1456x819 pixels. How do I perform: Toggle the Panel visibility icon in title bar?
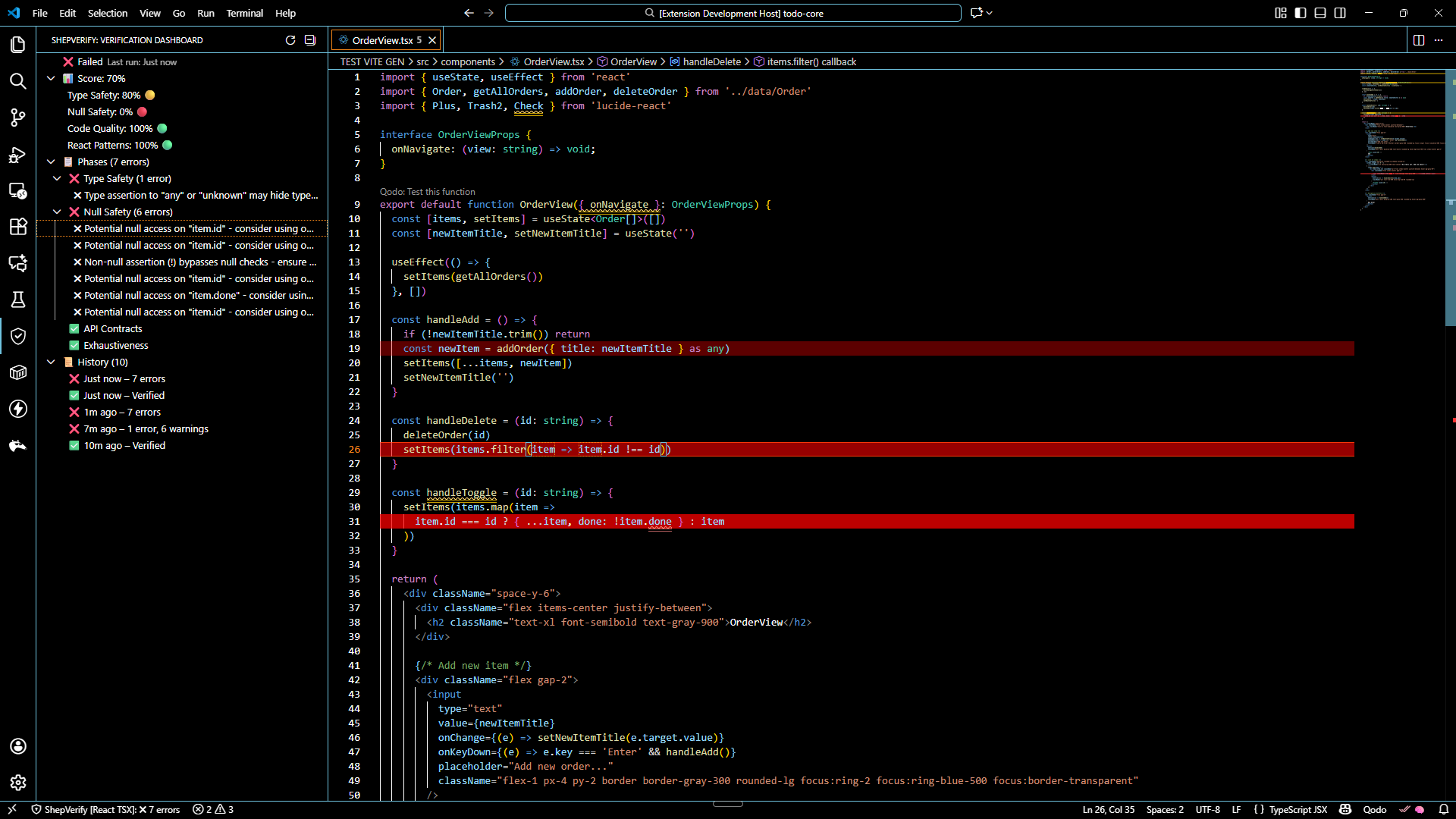point(1320,13)
